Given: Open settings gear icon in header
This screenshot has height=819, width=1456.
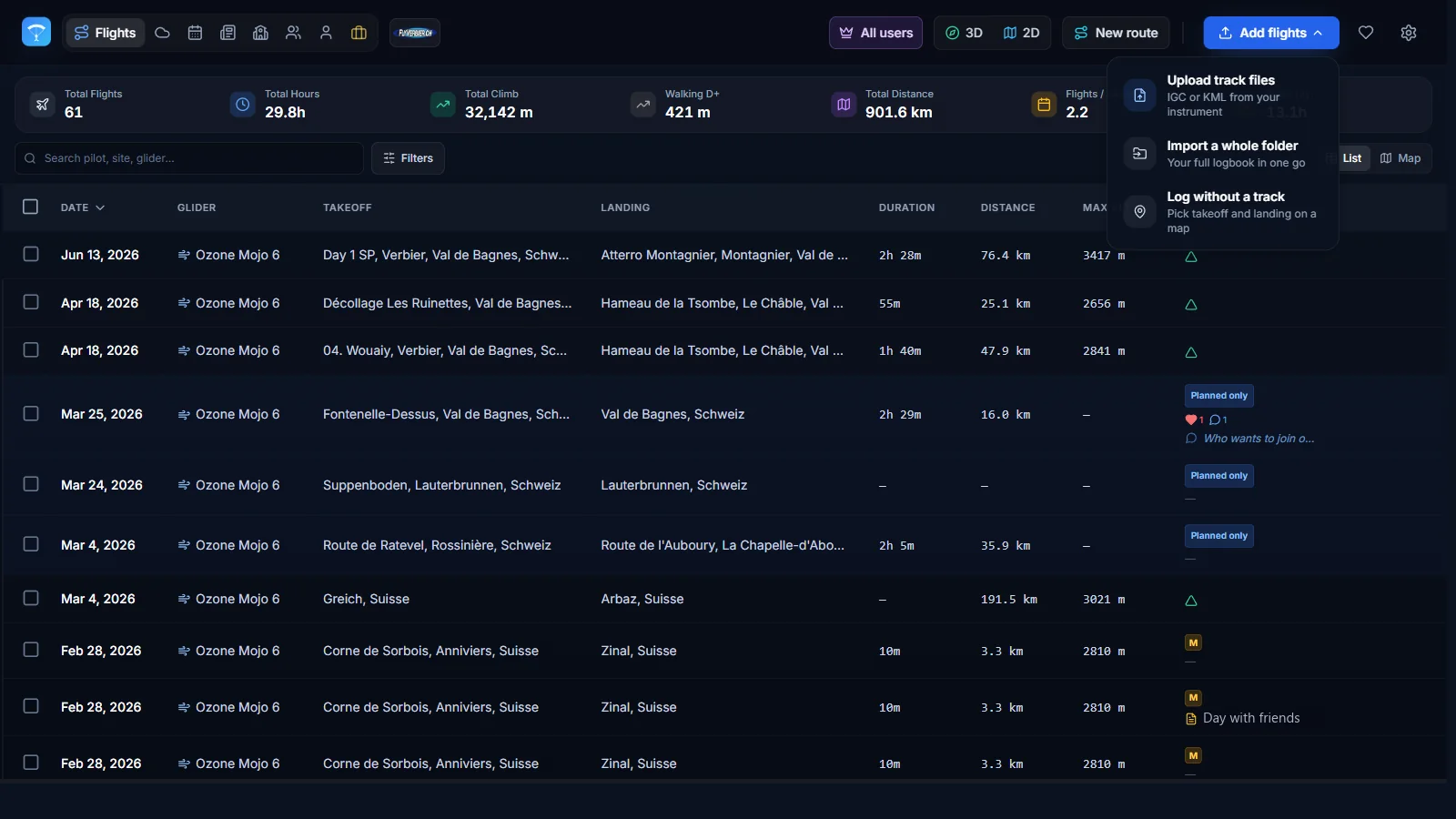Looking at the screenshot, I should 1409,33.
